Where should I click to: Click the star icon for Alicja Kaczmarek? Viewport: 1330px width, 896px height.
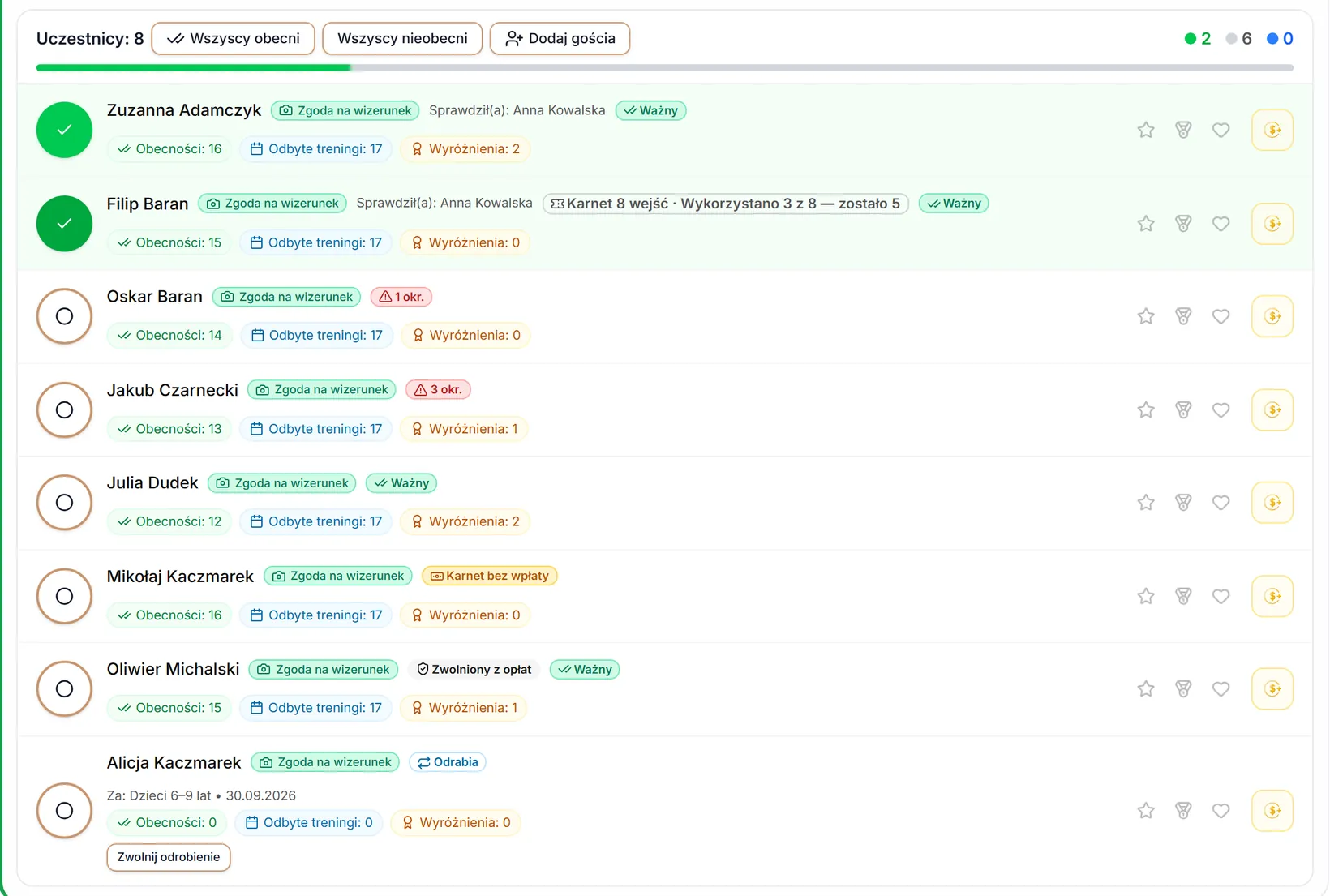click(x=1145, y=811)
